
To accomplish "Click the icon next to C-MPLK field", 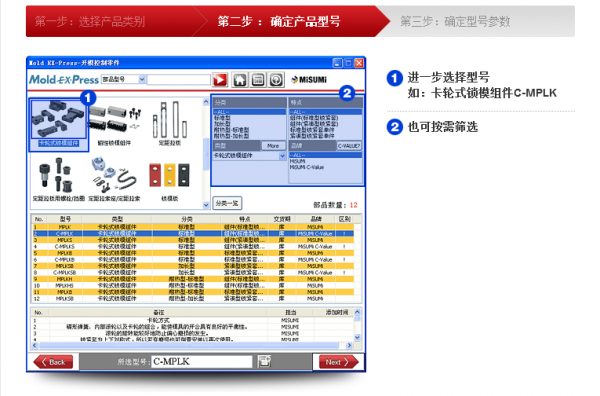I will click(264, 361).
